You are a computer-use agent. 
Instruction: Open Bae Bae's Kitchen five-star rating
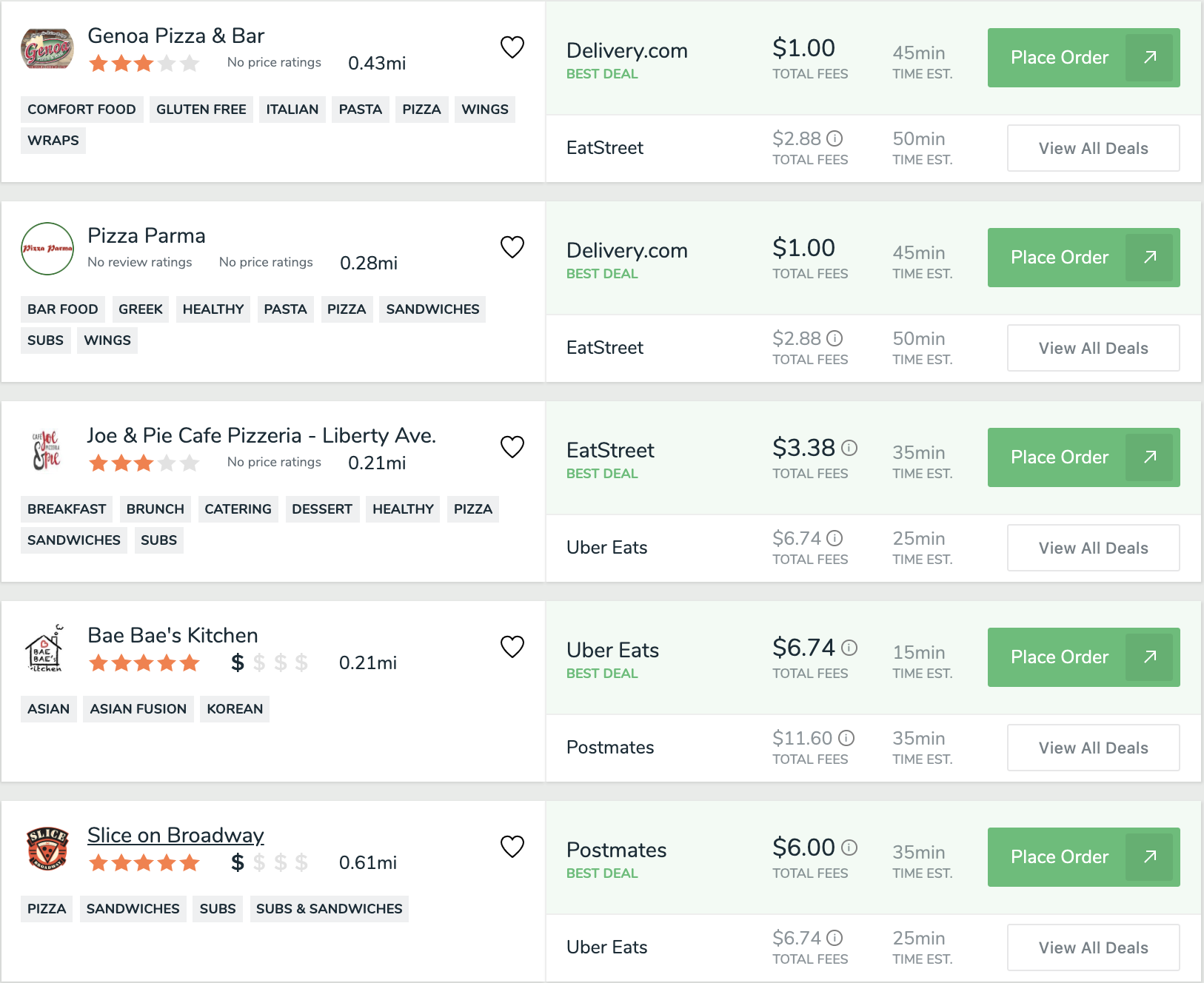144,662
